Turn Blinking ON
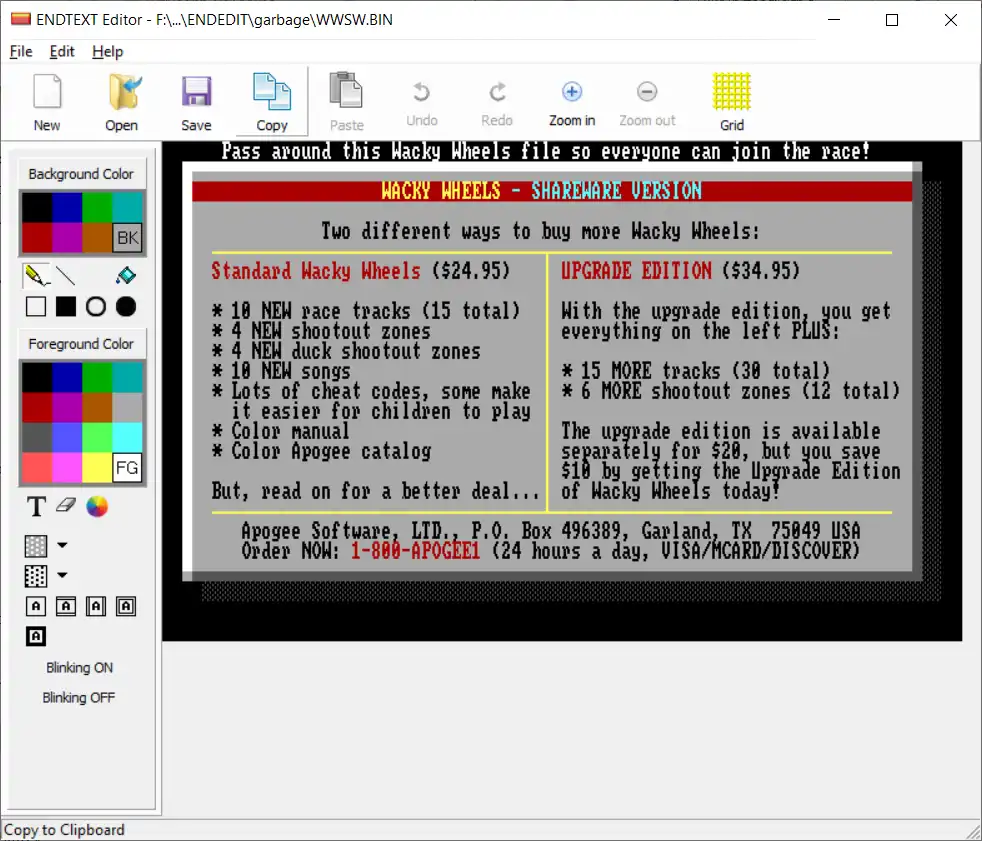Screen dimensions: 982x841 point(80,668)
